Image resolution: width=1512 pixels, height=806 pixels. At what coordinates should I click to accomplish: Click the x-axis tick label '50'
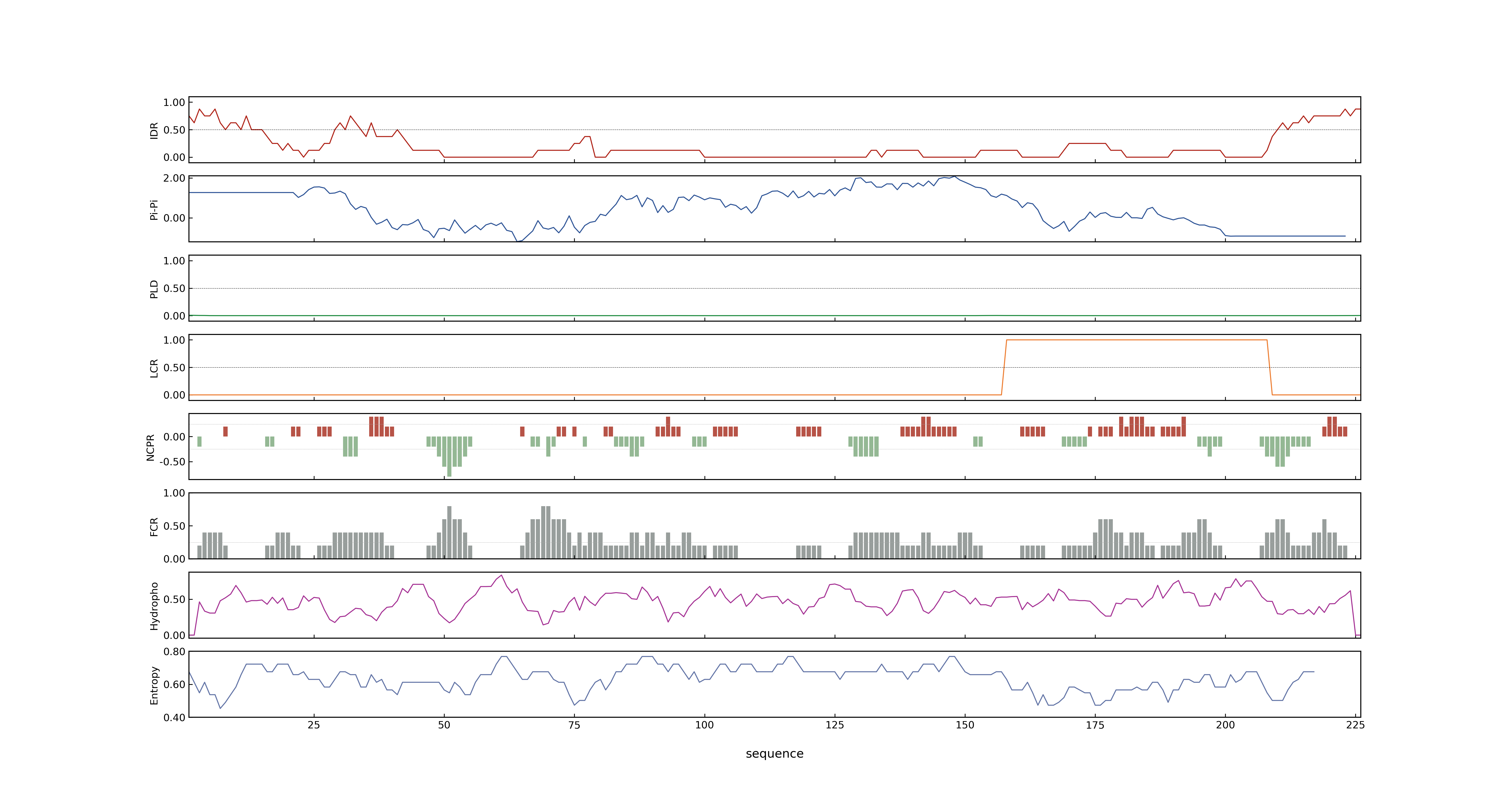coord(444,725)
